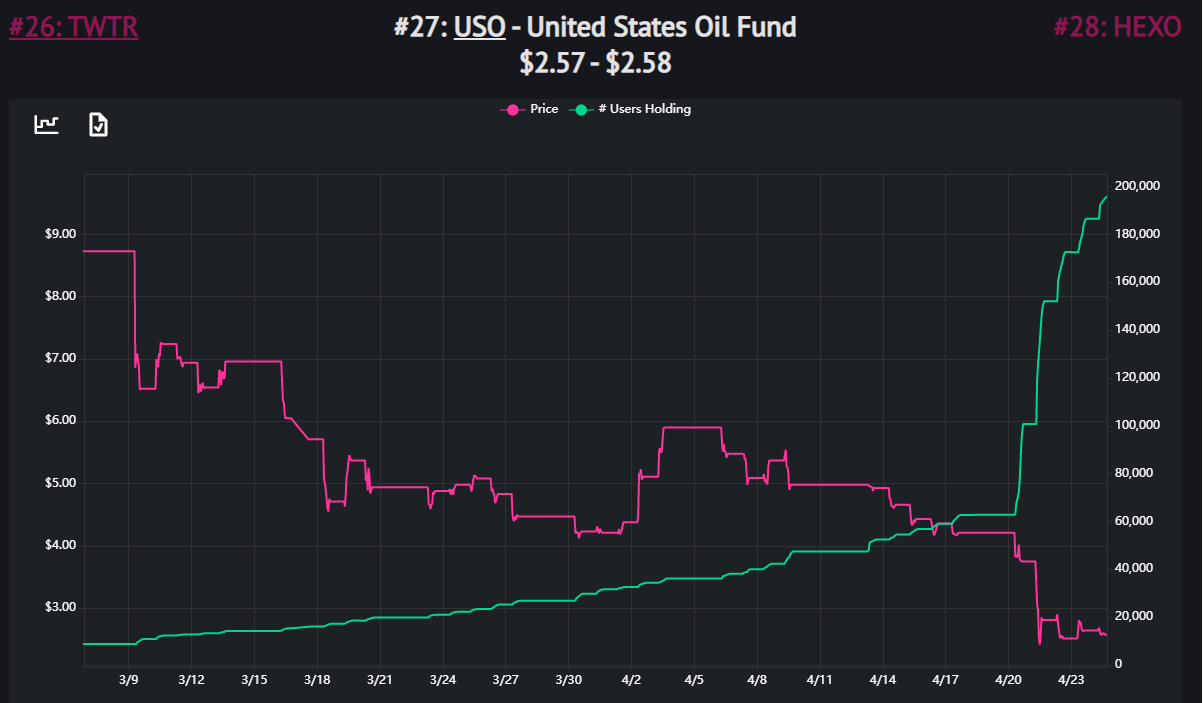
Task: Click the 4/23 date label on x-axis
Action: 1072,680
